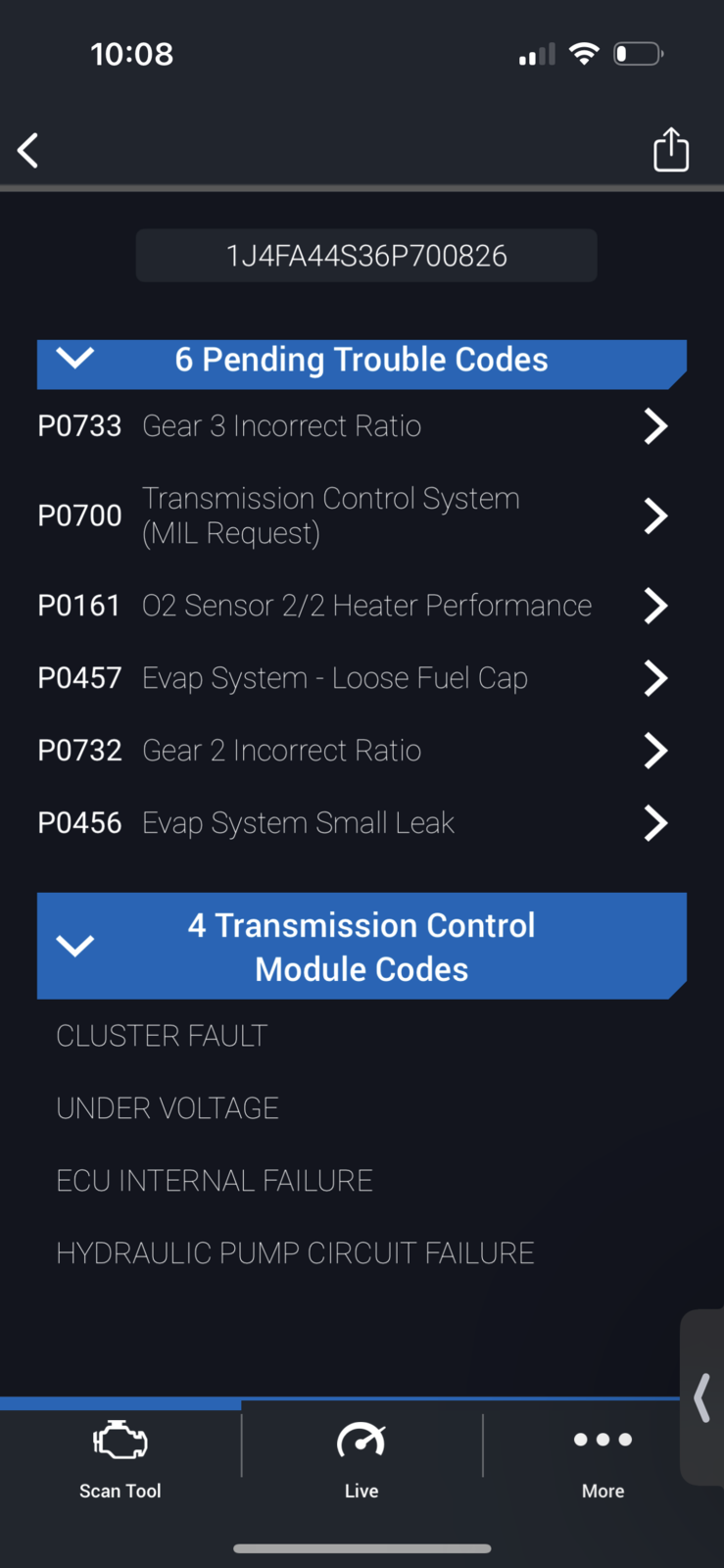
Task: Open the Scan Tool engine icon
Action: coord(120,1441)
